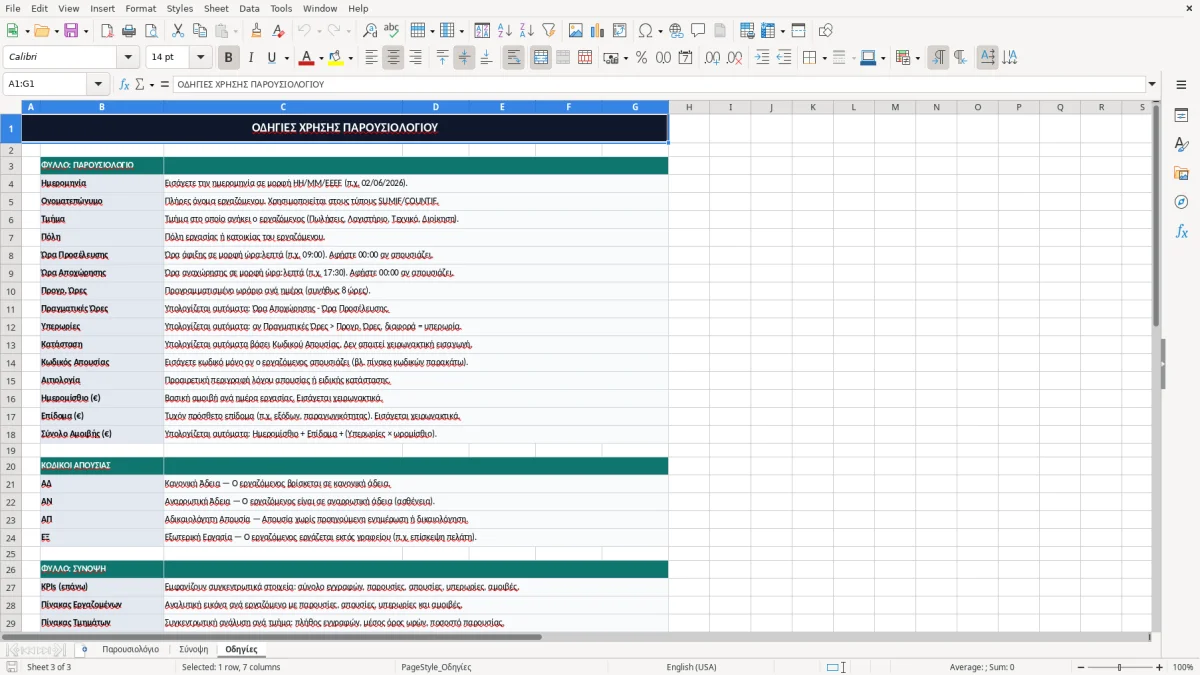Toggle Wrap Text button

514,58
